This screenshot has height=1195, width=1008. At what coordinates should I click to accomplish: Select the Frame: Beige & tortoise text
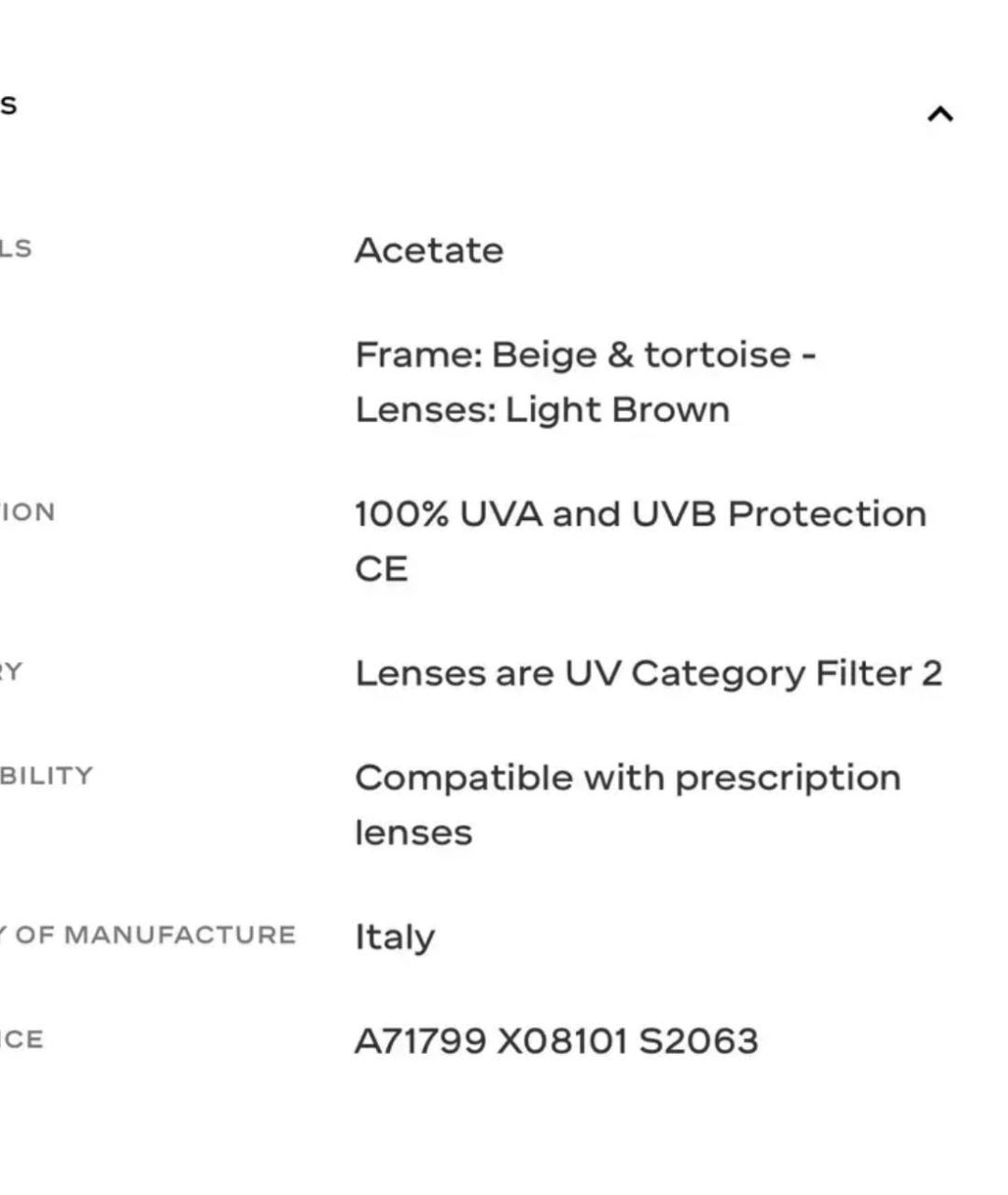[x=585, y=355]
